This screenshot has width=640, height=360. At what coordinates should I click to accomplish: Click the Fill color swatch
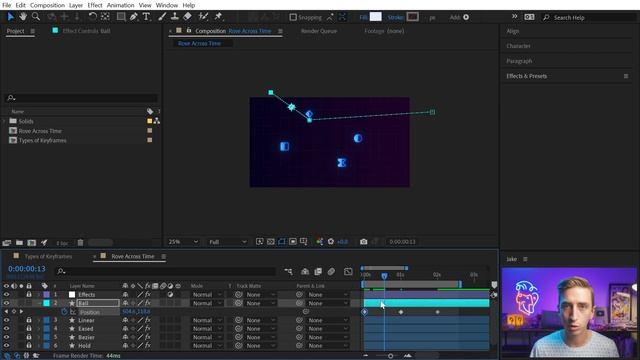pyautogui.click(x=376, y=17)
